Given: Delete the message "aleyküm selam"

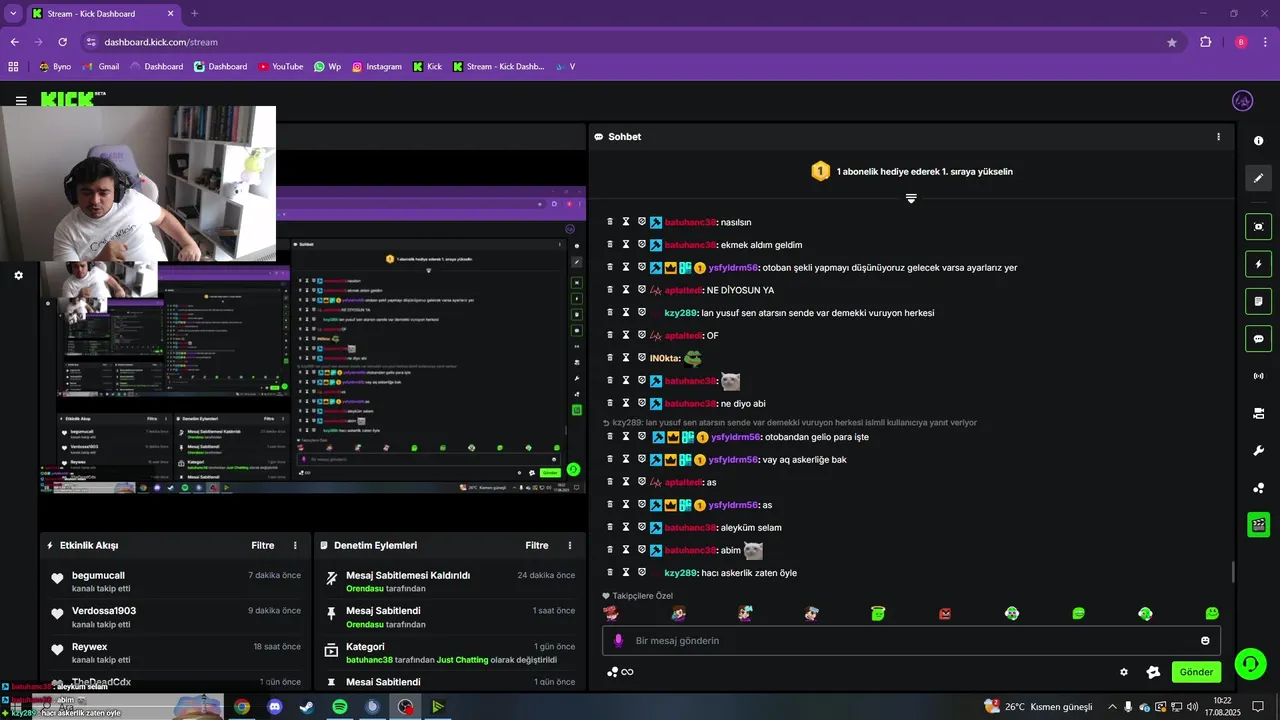Looking at the screenshot, I should click(x=610, y=527).
